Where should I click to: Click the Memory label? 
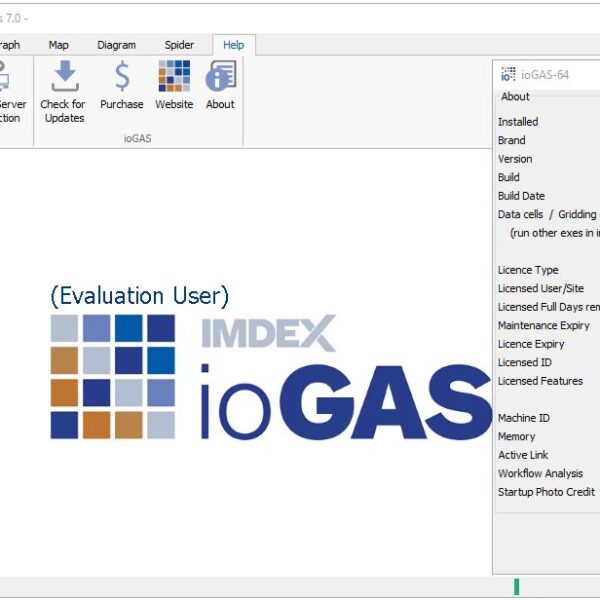click(x=517, y=437)
